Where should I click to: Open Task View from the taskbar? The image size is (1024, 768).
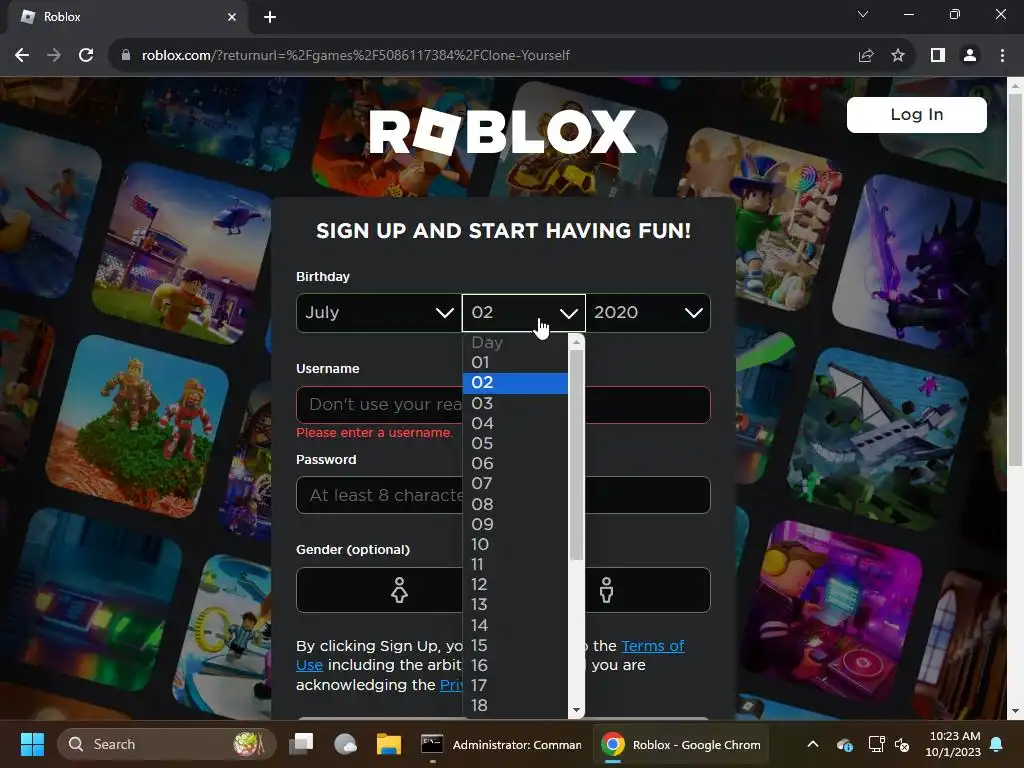(302, 744)
